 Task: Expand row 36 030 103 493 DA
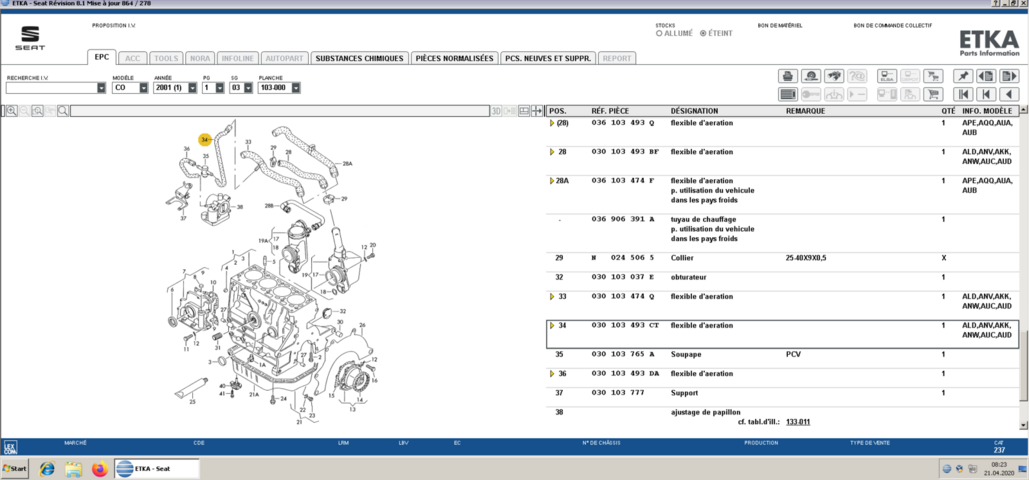552,374
